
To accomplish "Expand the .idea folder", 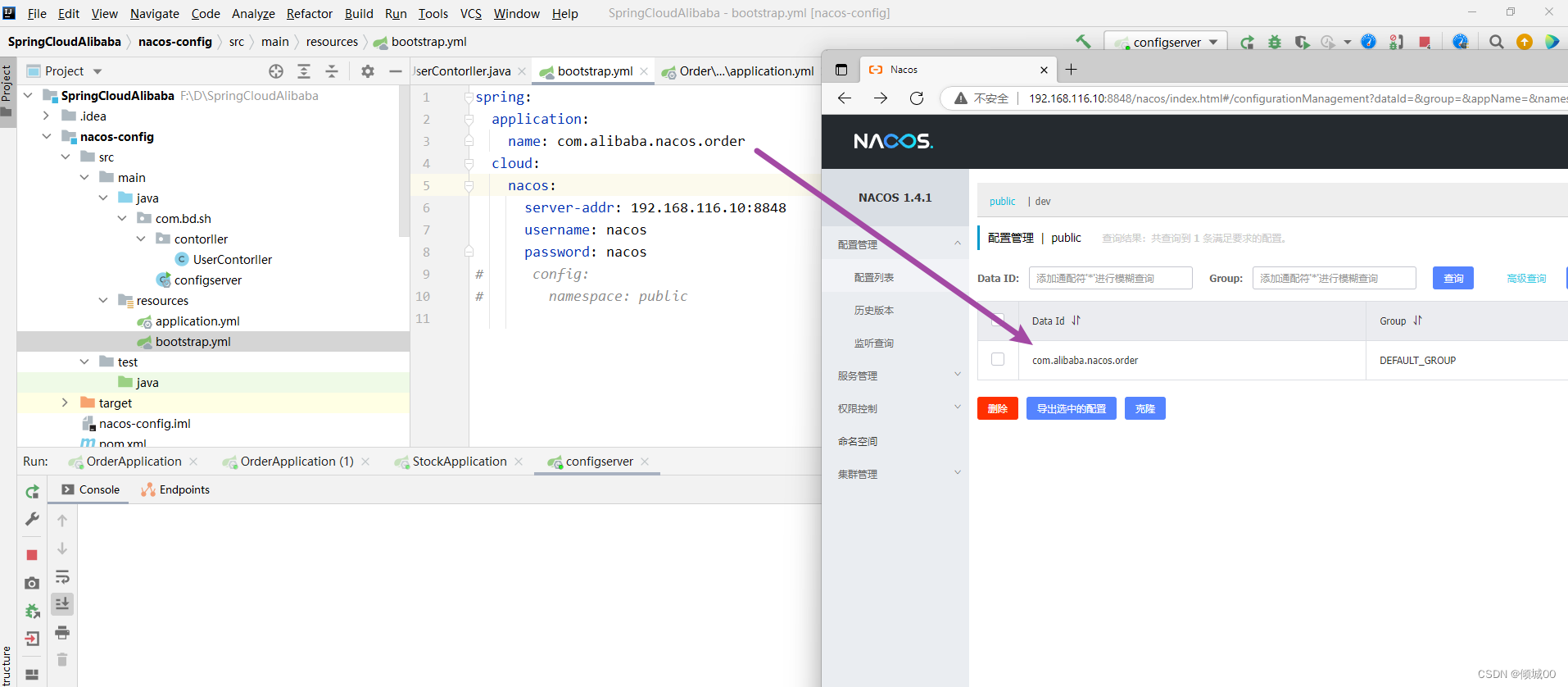I will point(47,116).
